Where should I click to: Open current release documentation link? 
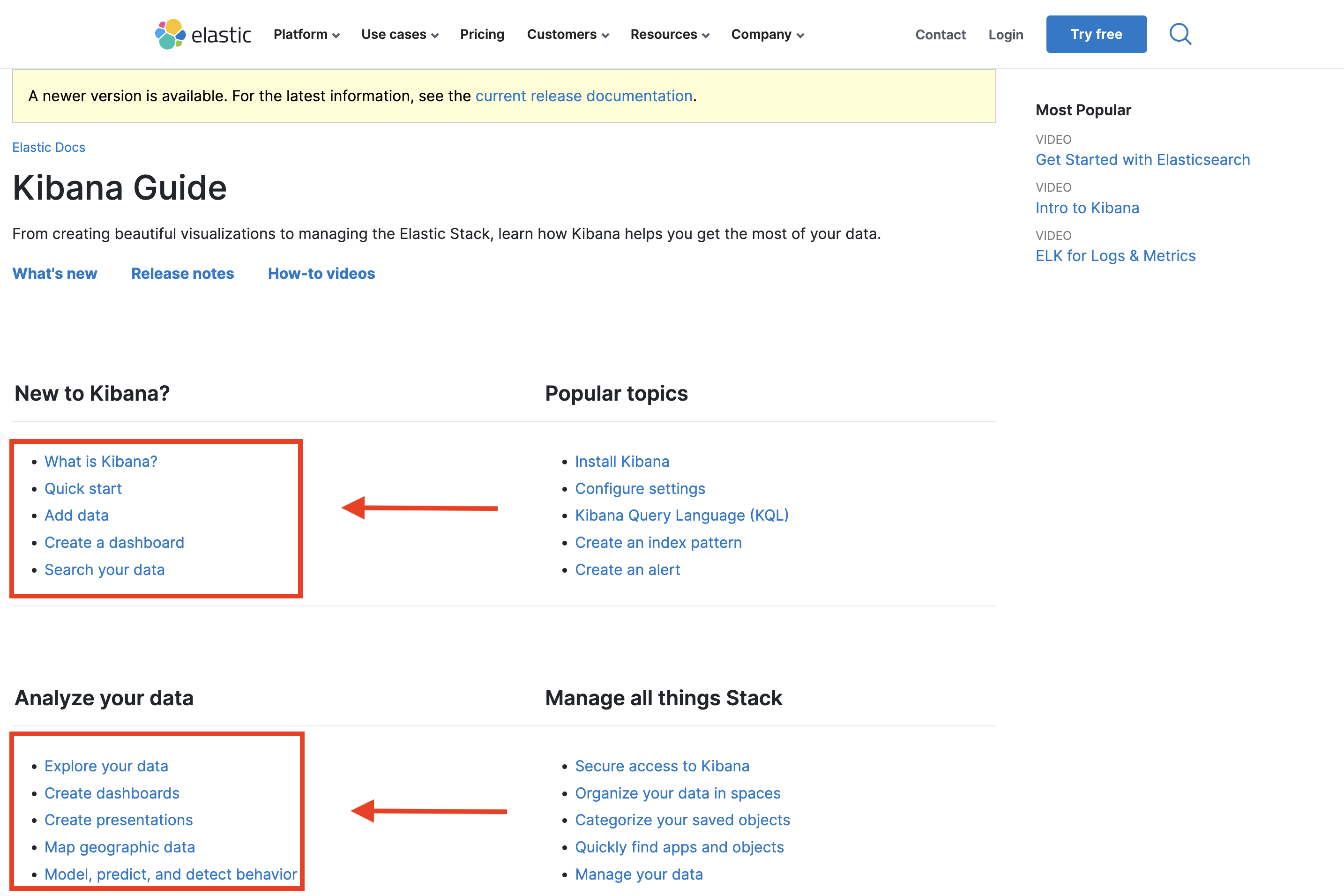[583, 96]
